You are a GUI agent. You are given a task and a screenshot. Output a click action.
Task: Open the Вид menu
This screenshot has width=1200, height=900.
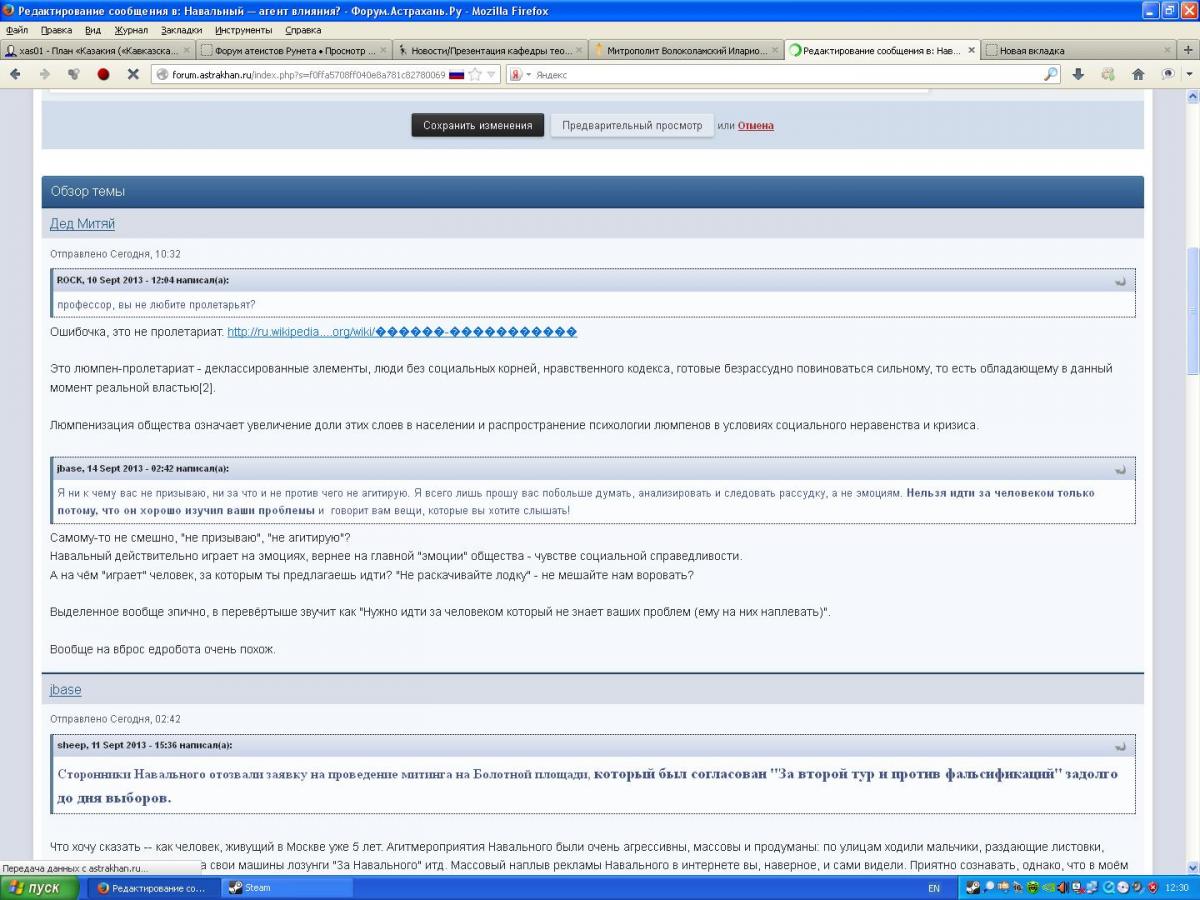point(93,30)
